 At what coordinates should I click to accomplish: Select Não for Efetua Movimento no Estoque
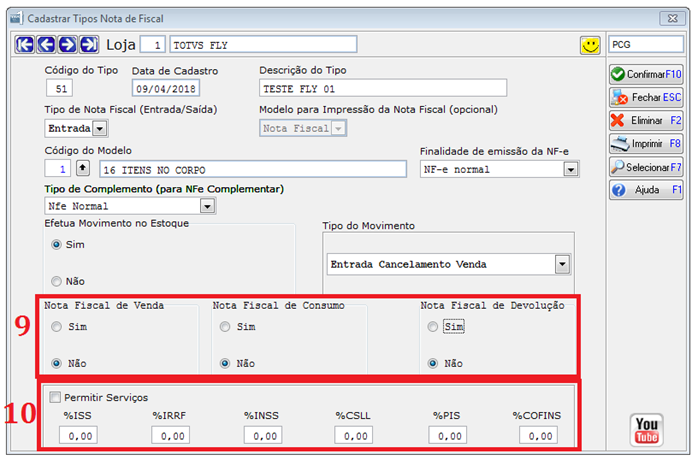click(56, 281)
